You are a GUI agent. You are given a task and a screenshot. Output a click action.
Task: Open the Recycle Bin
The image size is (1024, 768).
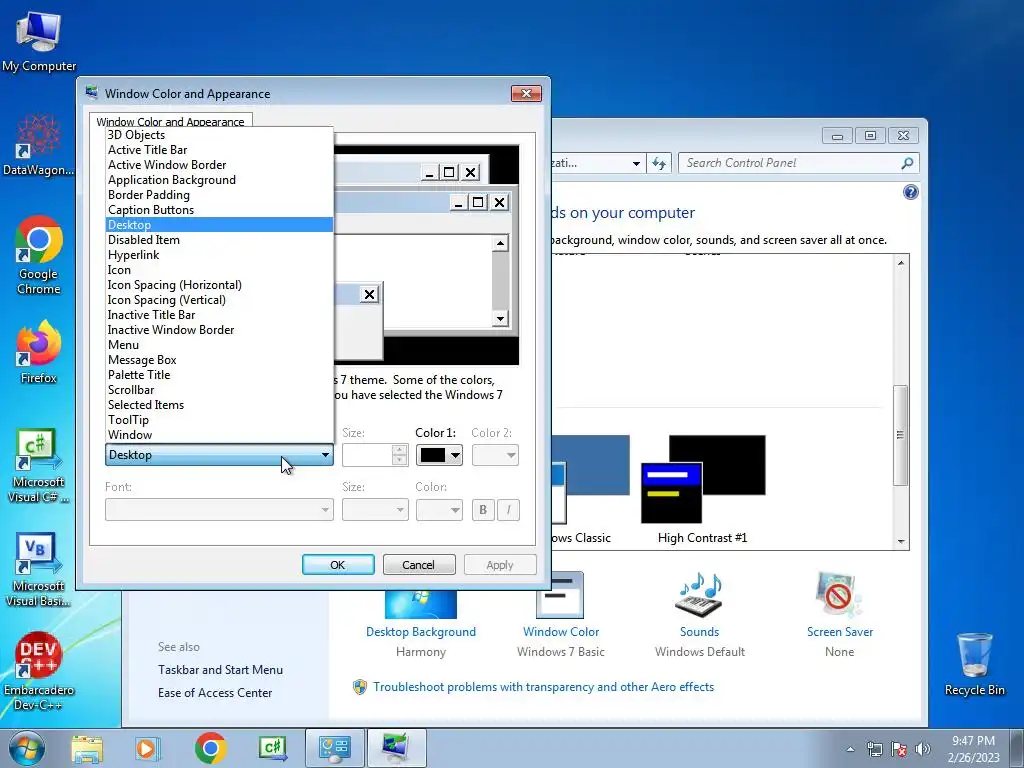974,664
